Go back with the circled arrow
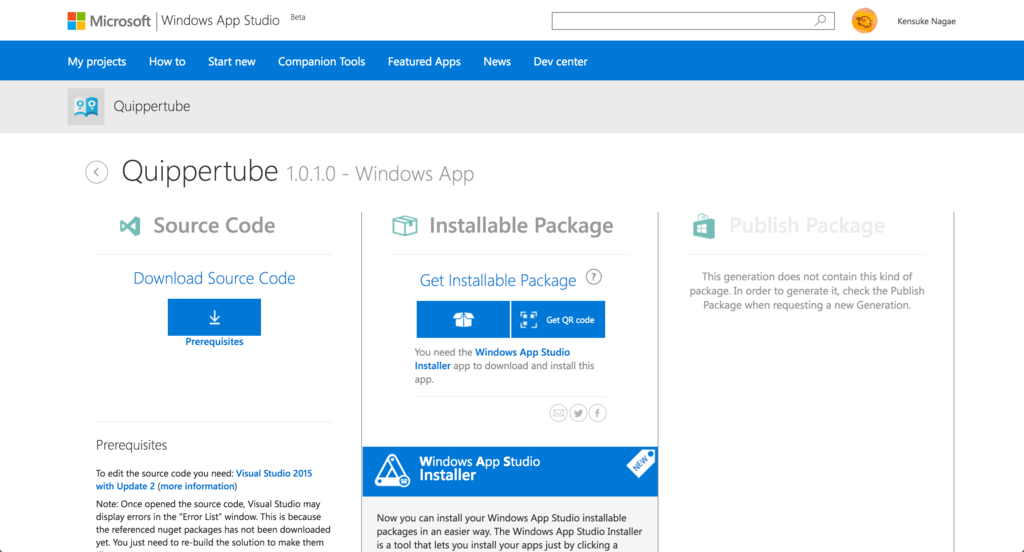Viewport: 1024px width, 552px height. click(x=97, y=172)
